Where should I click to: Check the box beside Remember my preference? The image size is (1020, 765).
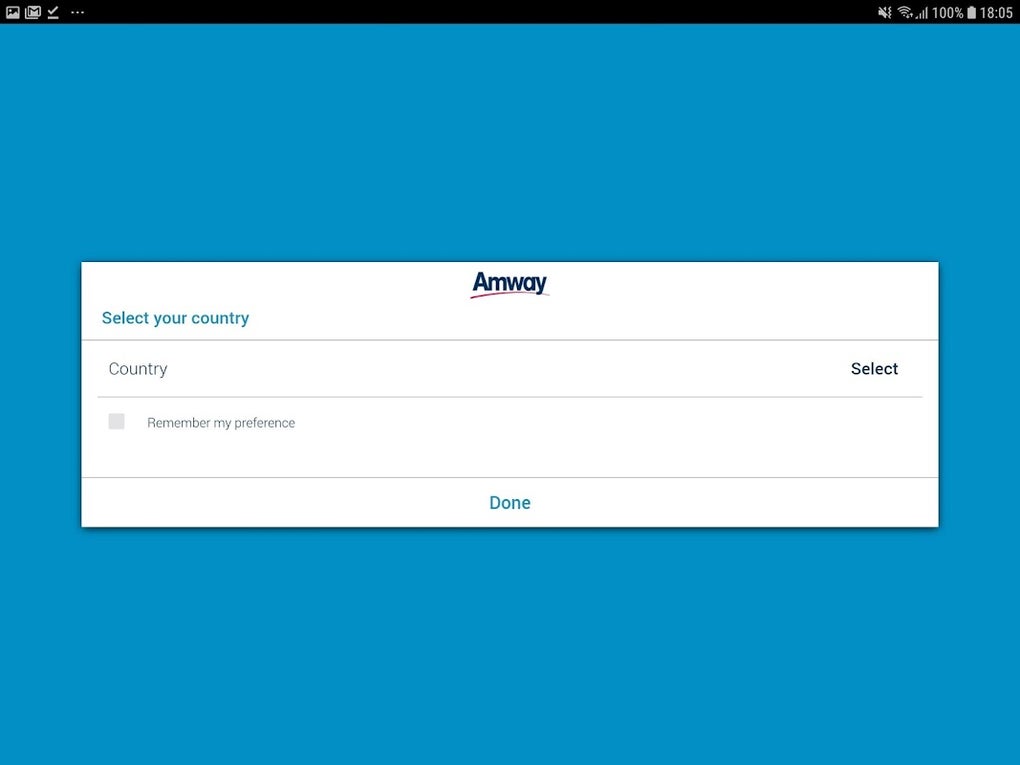click(116, 421)
